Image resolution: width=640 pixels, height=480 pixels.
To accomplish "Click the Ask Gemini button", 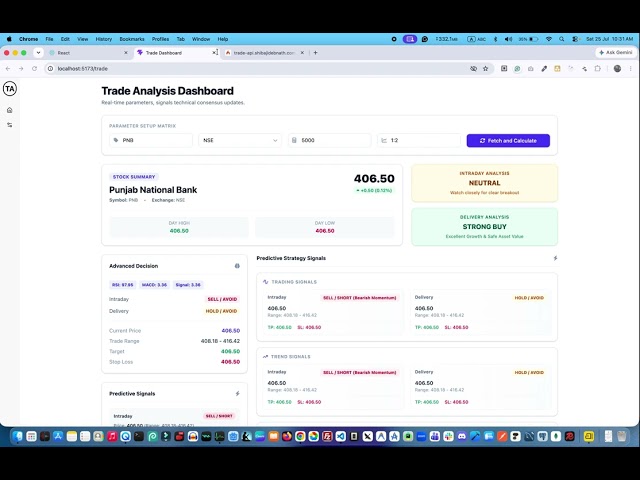I will coord(616,52).
